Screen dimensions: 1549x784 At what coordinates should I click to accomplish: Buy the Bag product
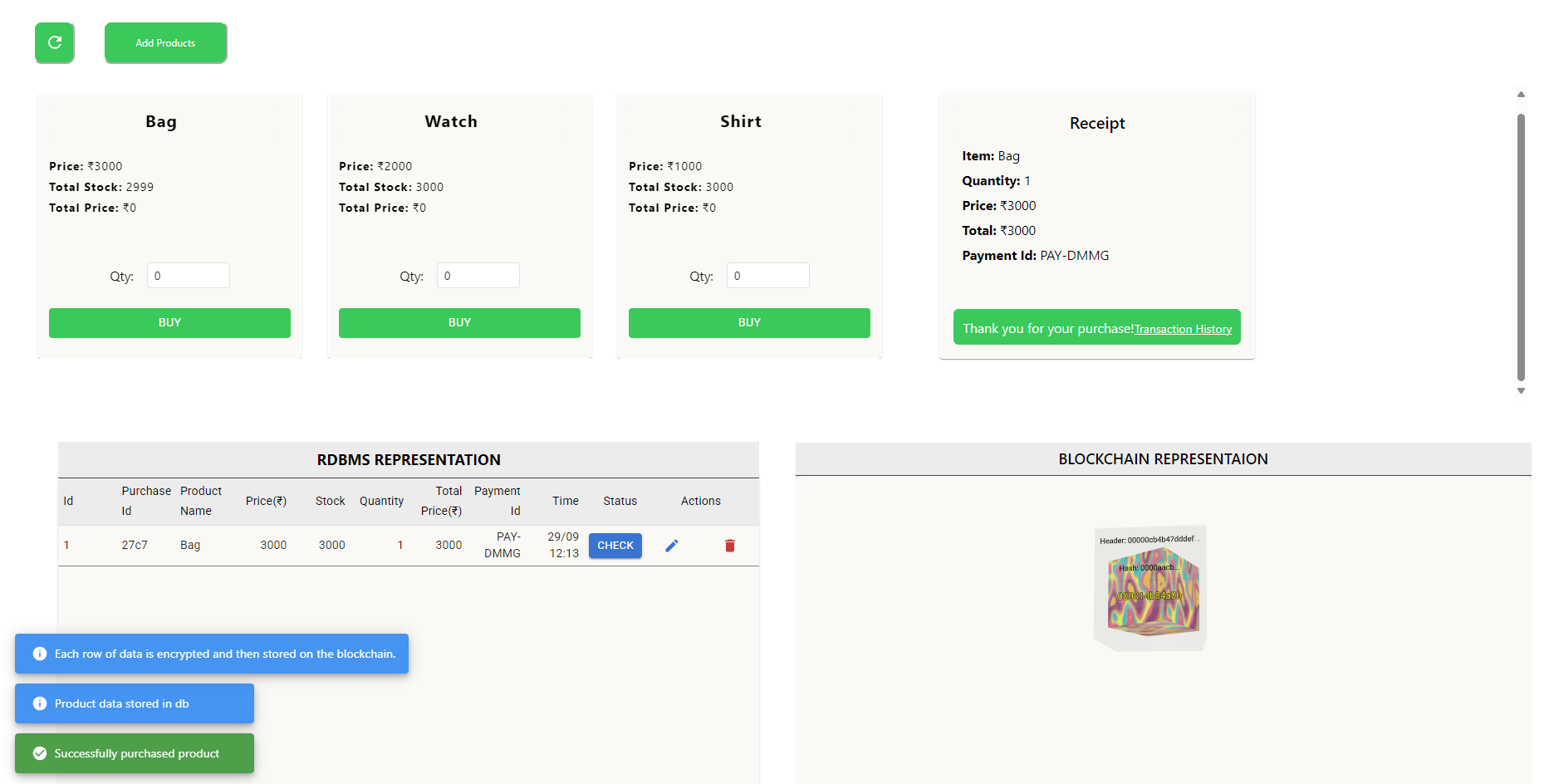click(169, 323)
